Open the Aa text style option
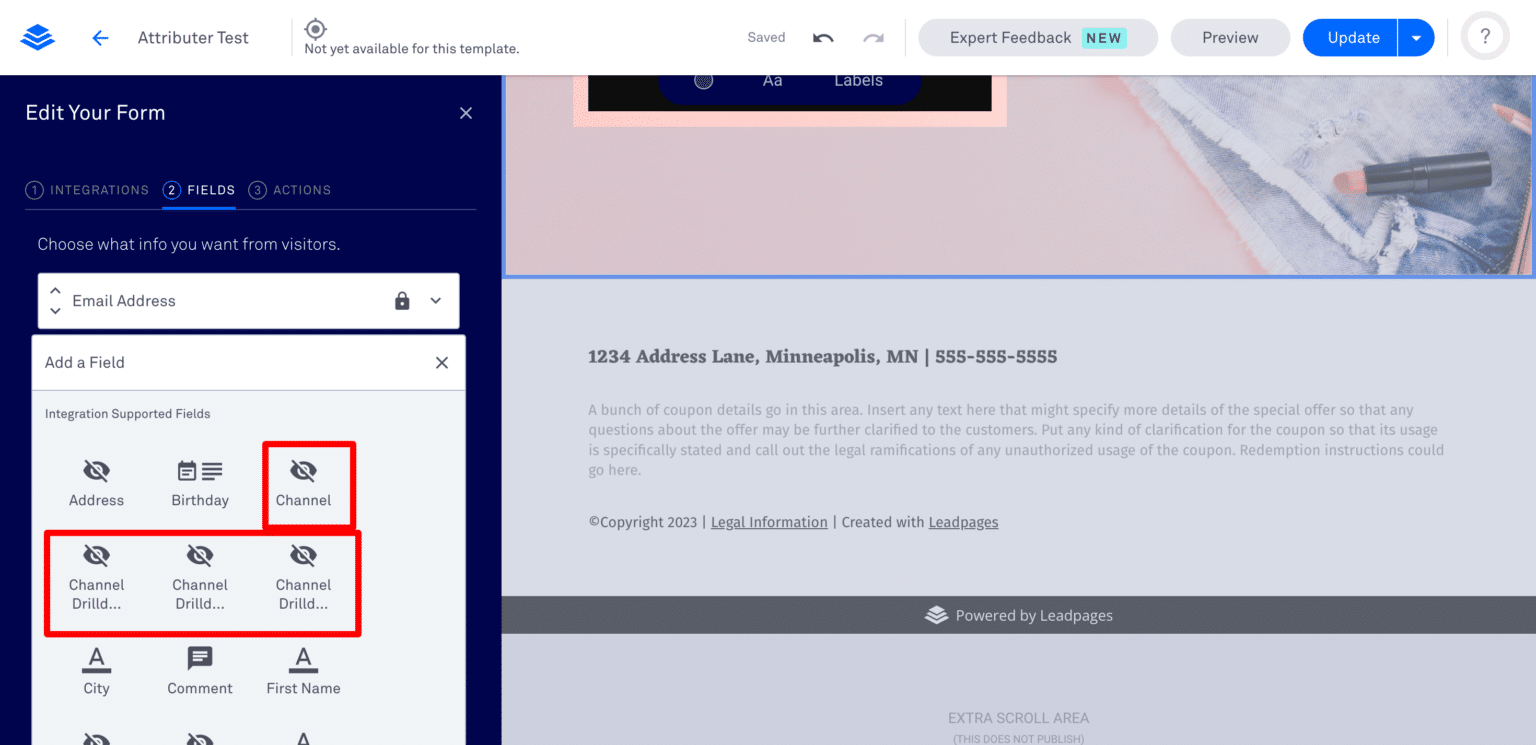Viewport: 1536px width, 745px height. point(773,81)
